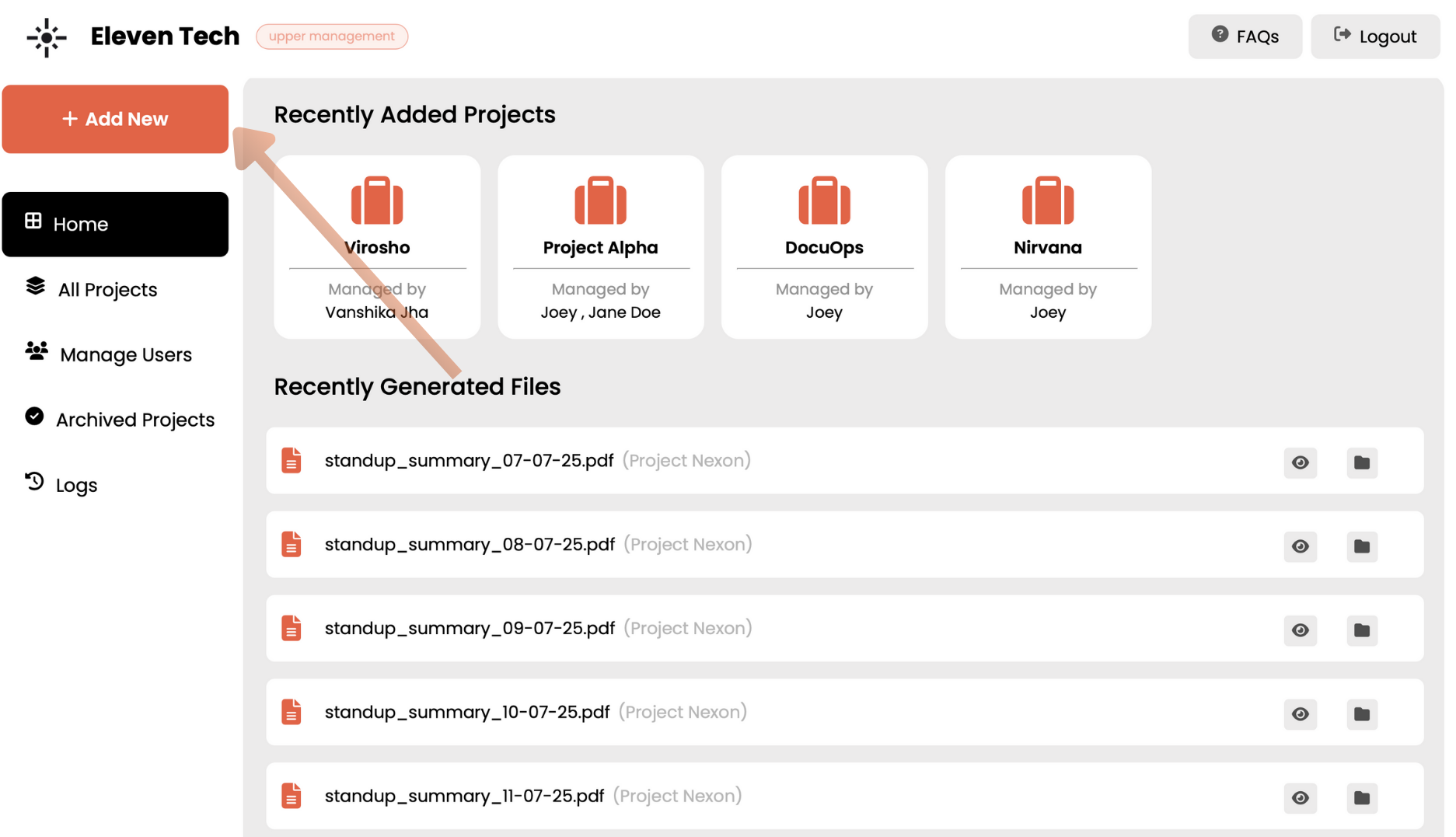Open folder for standup_summary_09-07-25.pdf
This screenshot has height=837, width=1456.
(x=1361, y=630)
